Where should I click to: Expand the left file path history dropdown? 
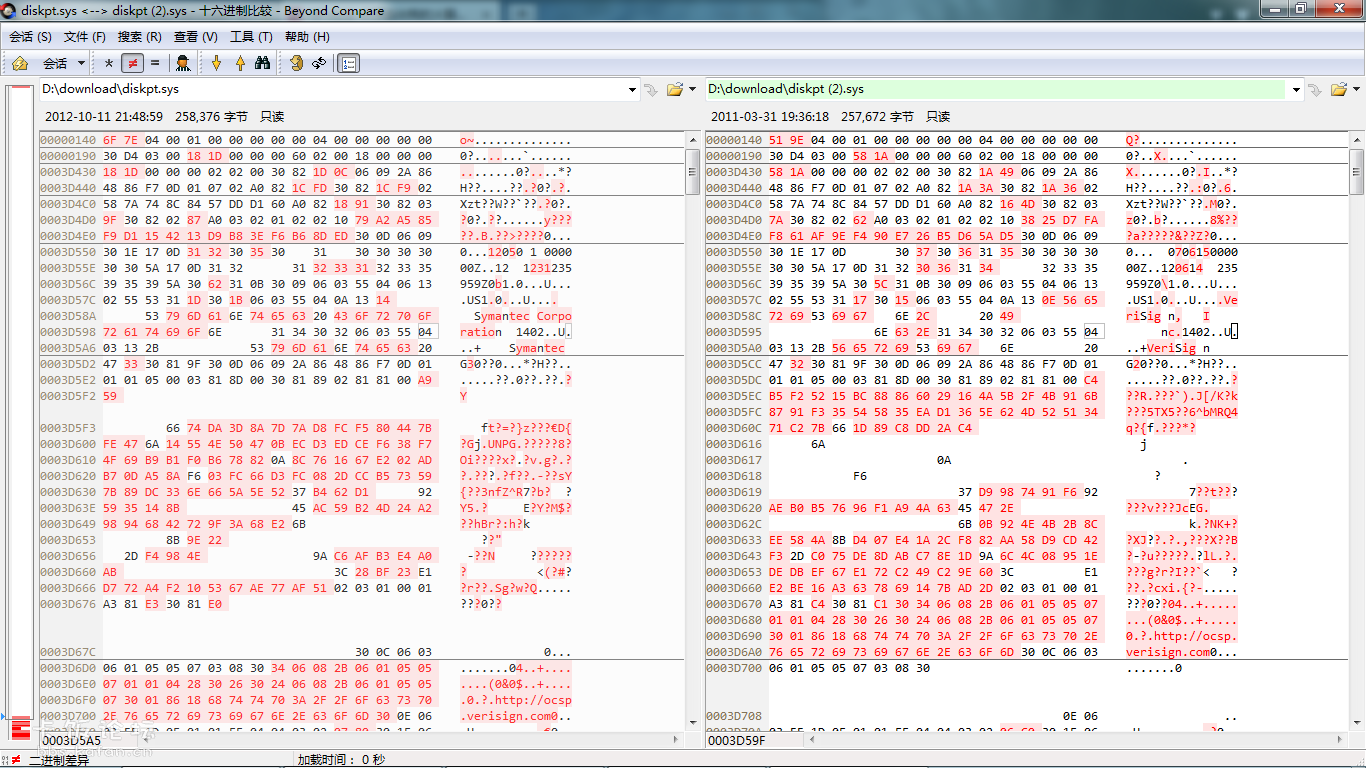632,90
